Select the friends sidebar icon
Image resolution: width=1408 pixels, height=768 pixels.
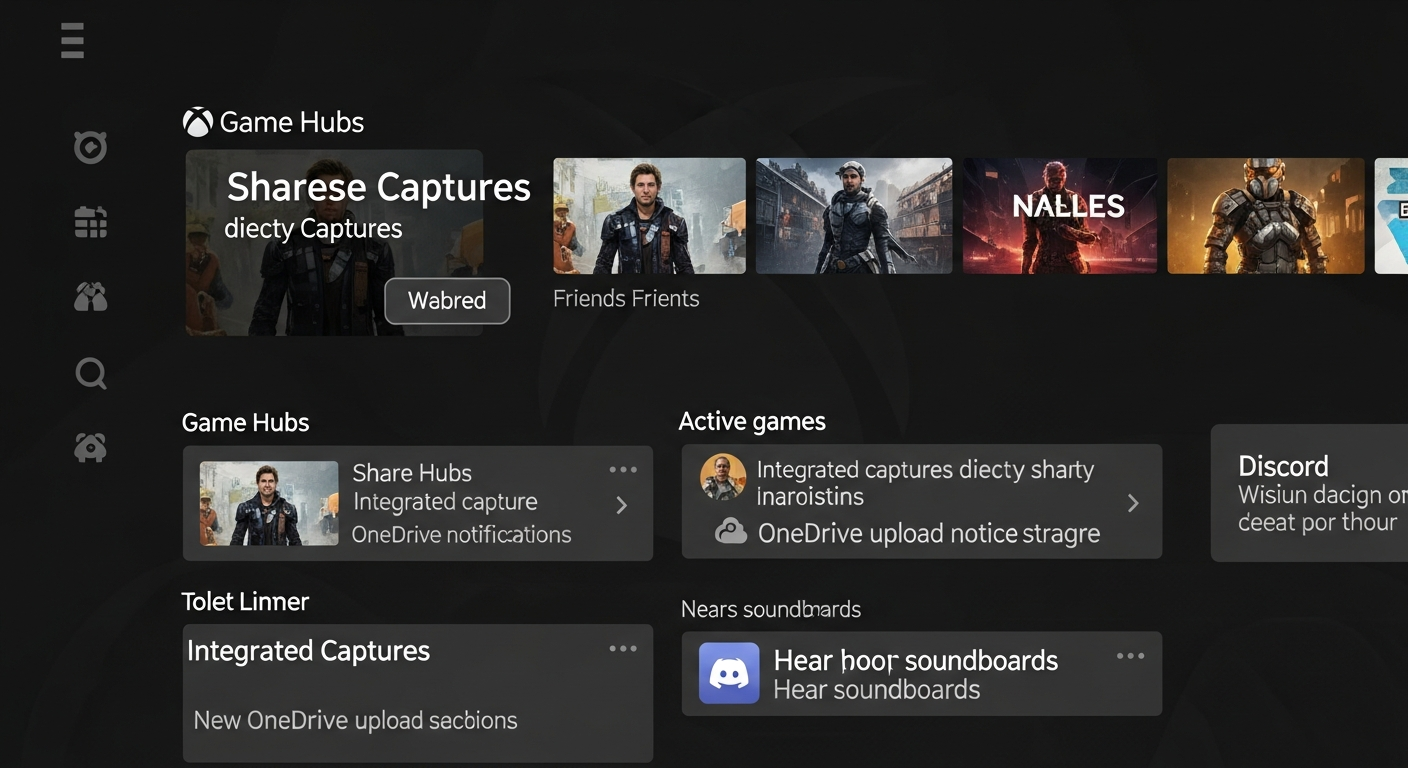point(90,297)
